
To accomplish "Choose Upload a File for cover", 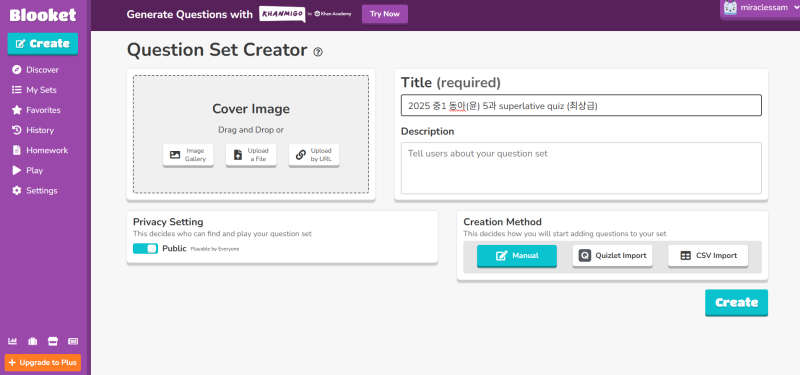I will coord(251,155).
